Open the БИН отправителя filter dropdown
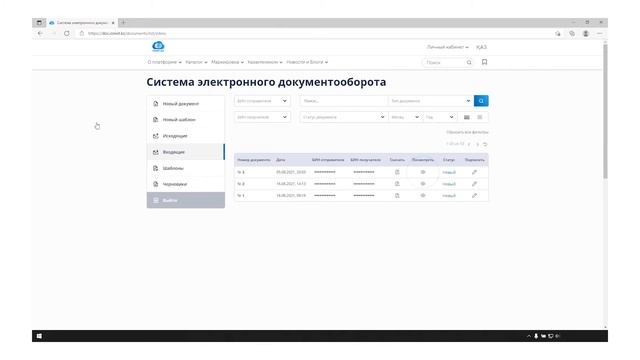This screenshot has width=640, height=360. tap(262, 101)
